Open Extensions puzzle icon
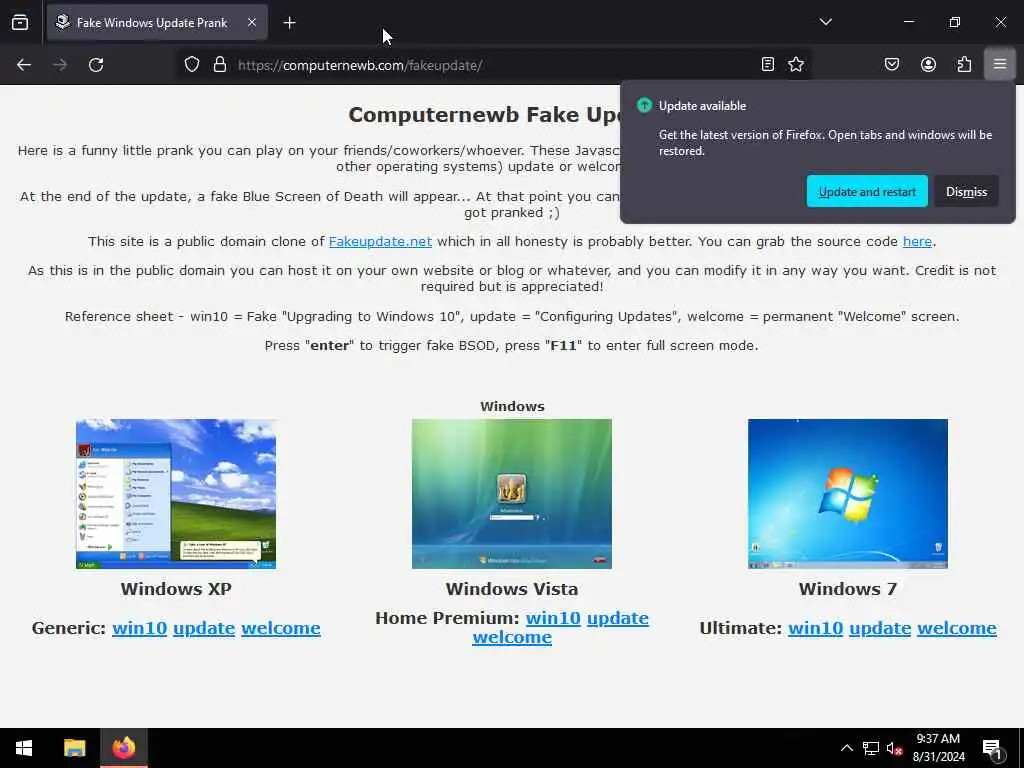The image size is (1024, 768). (964, 64)
